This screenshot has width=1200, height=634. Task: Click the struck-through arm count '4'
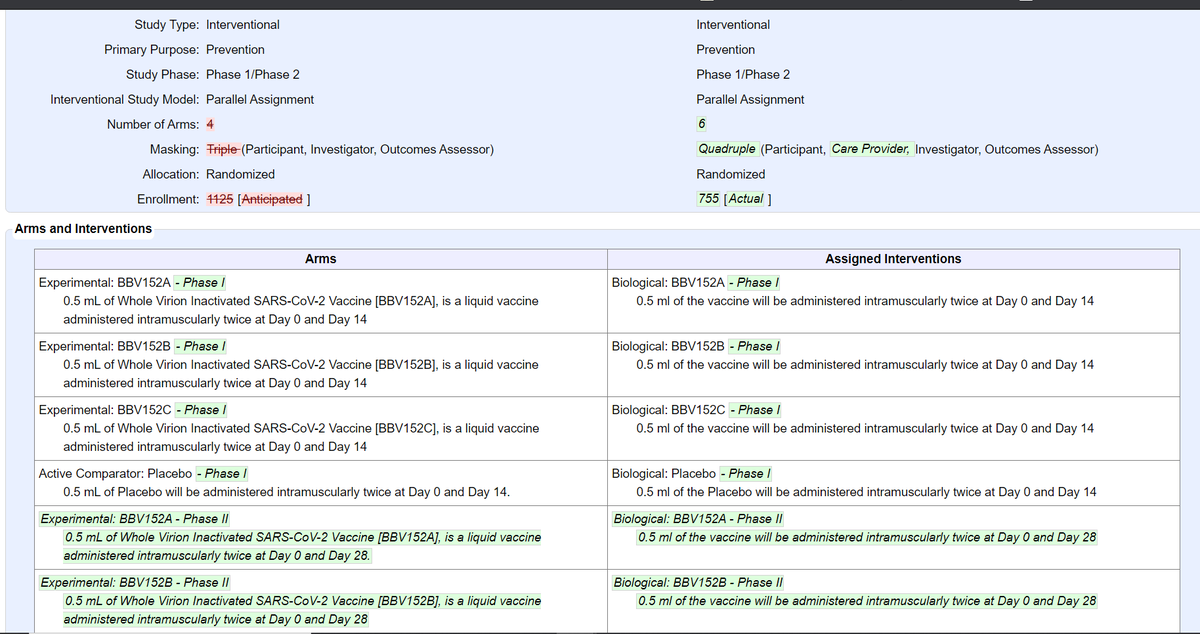pyautogui.click(x=210, y=125)
